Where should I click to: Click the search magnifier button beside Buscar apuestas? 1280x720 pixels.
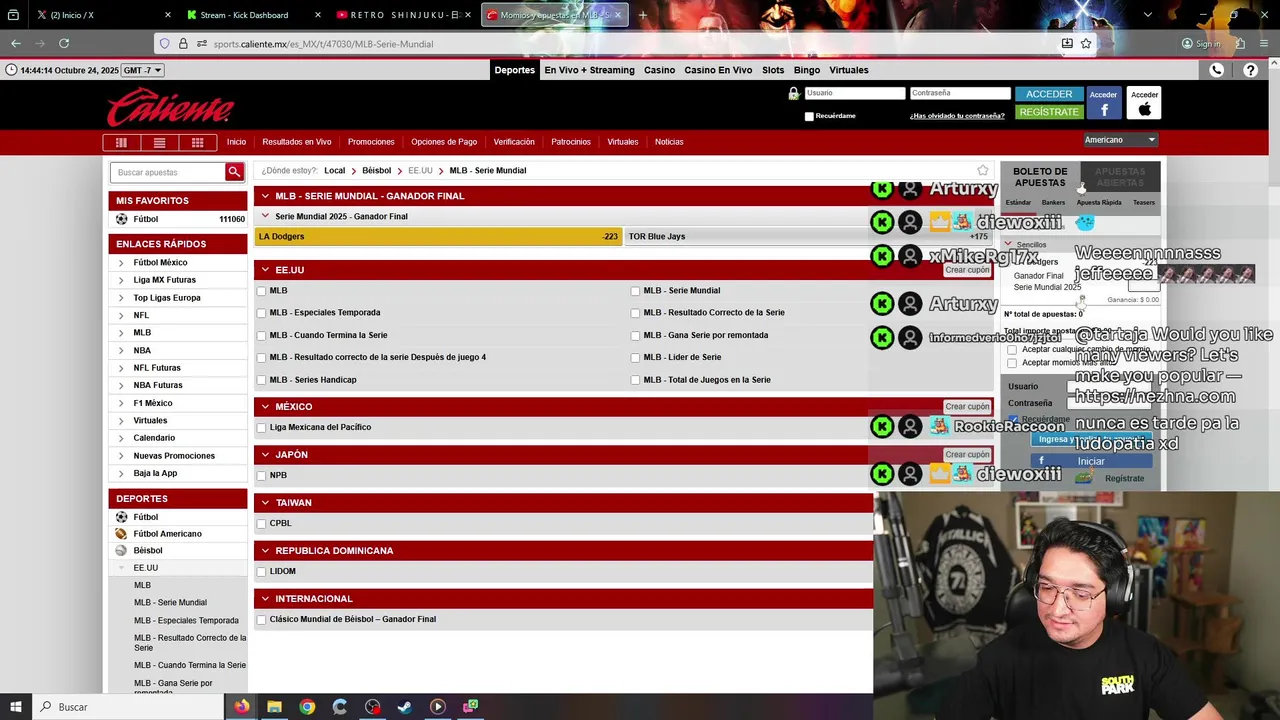point(234,172)
